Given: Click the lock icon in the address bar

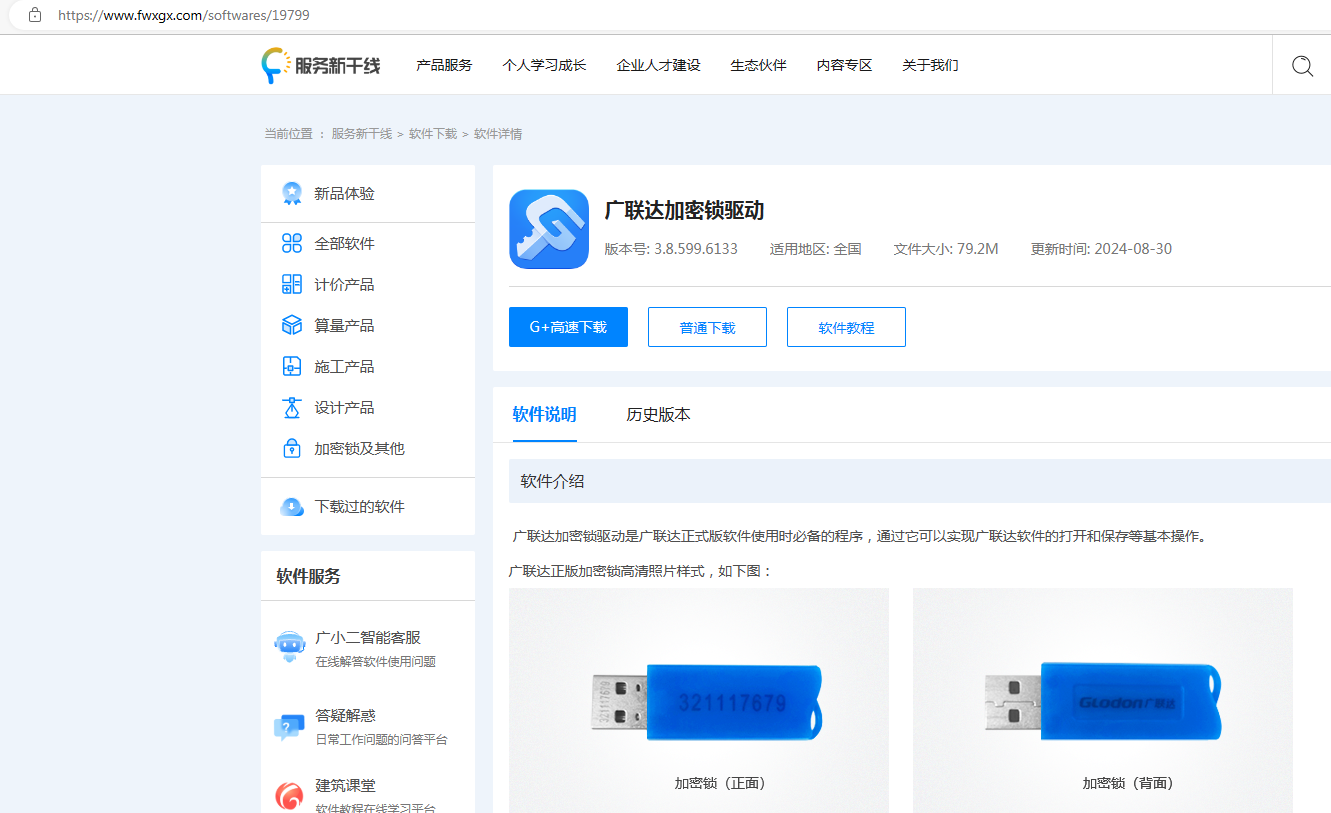Looking at the screenshot, I should pyautogui.click(x=35, y=15).
